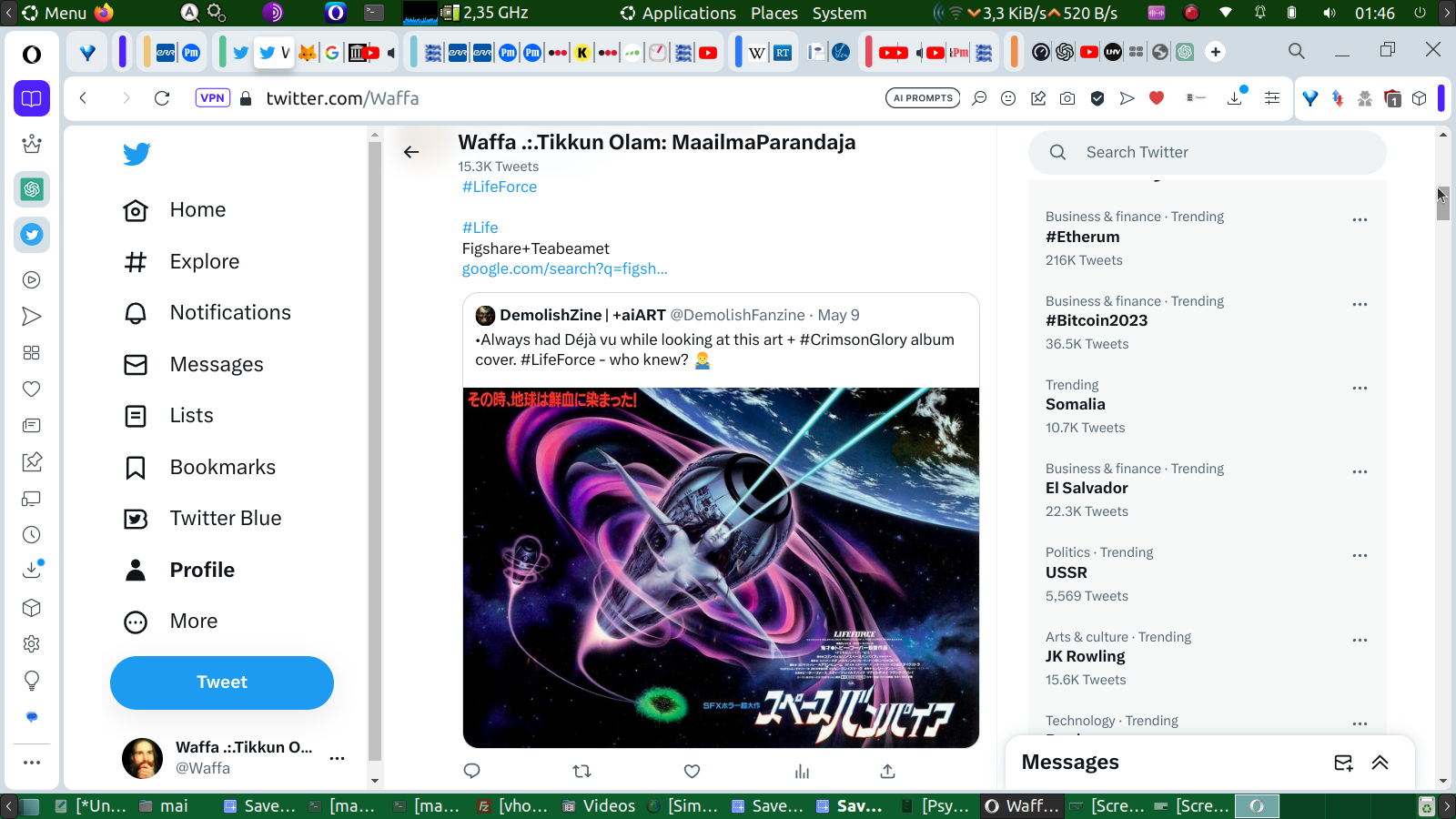Open the #LifeForce hashtag link
This screenshot has height=819, width=1456.
point(500,187)
